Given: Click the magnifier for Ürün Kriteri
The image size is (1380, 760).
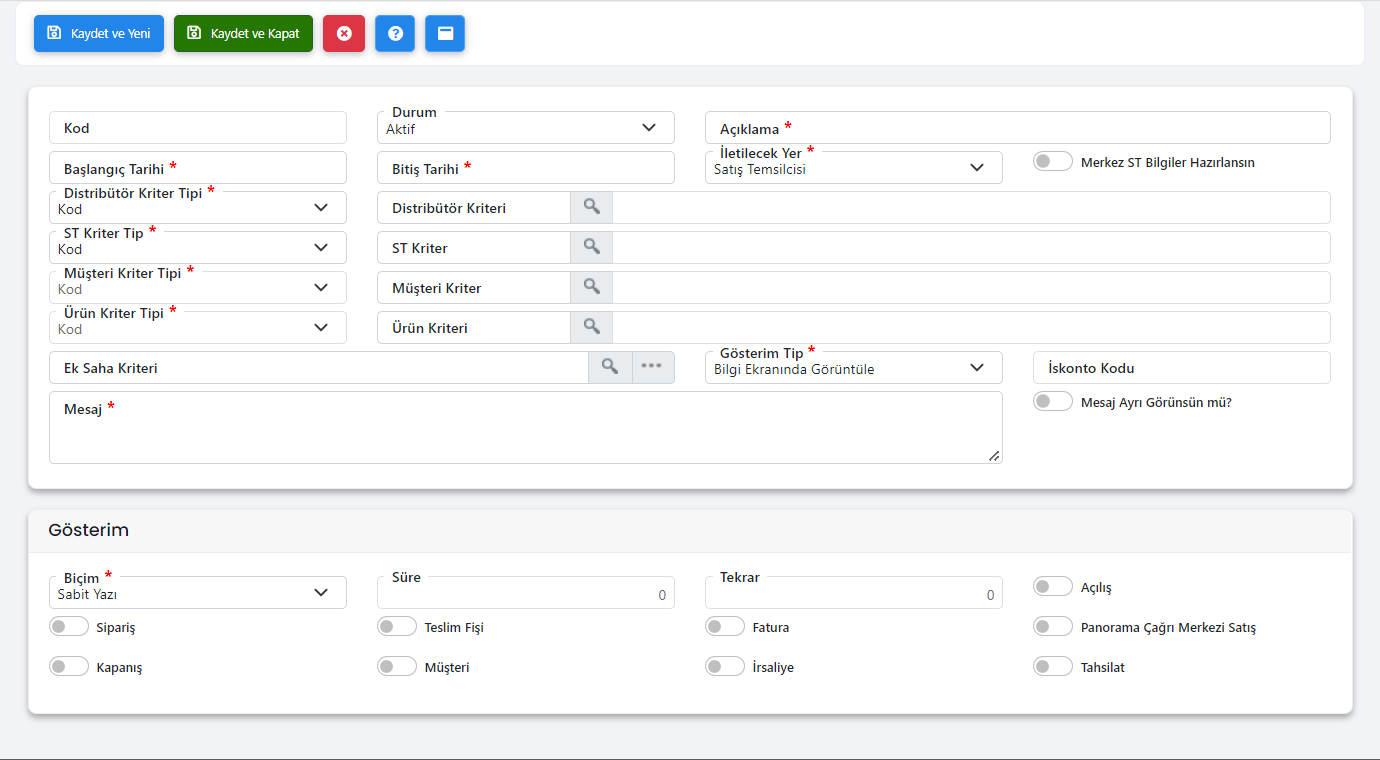Looking at the screenshot, I should coord(591,327).
